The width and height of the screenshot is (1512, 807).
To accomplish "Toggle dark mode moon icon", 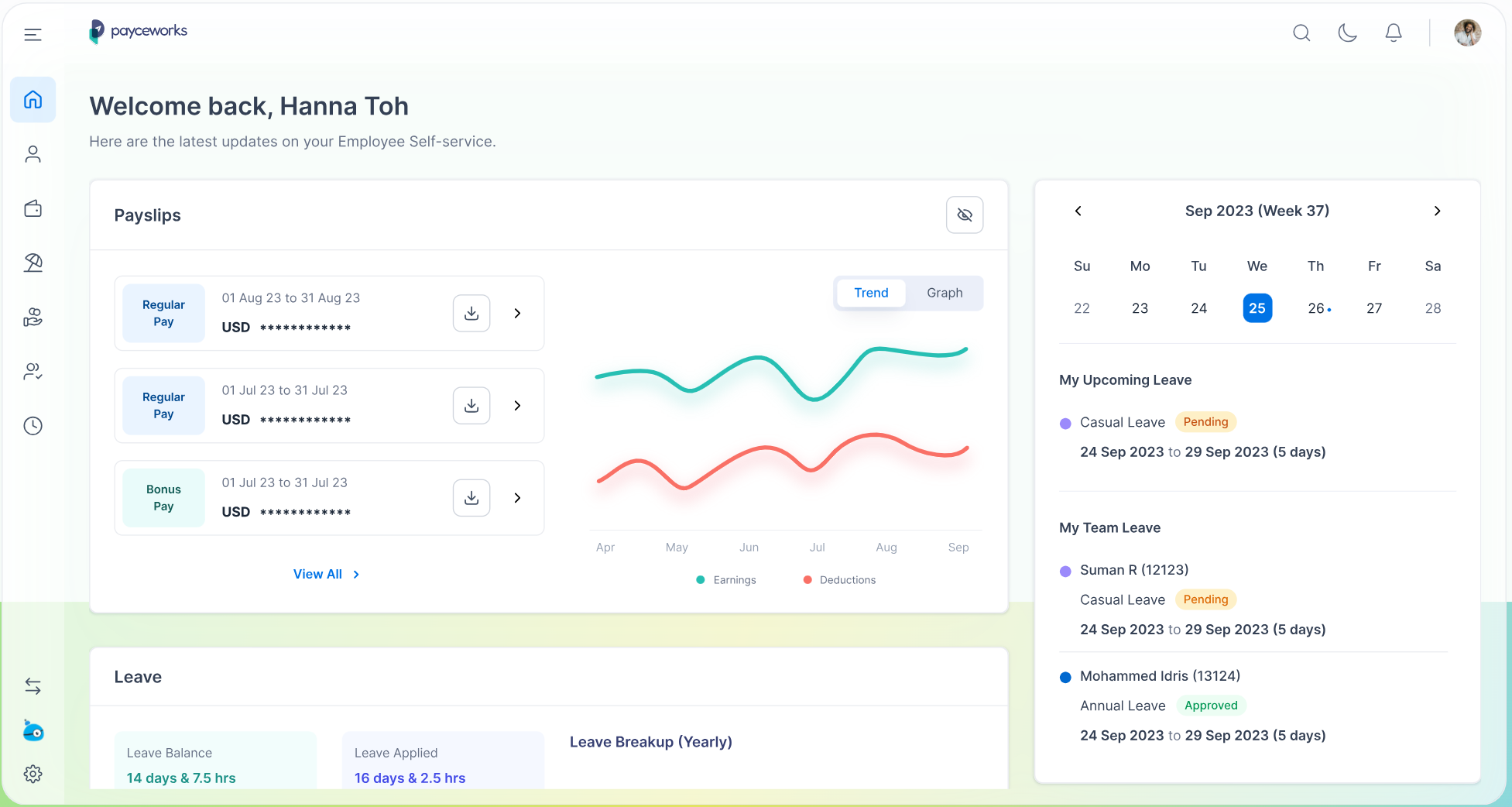I will 1347,33.
